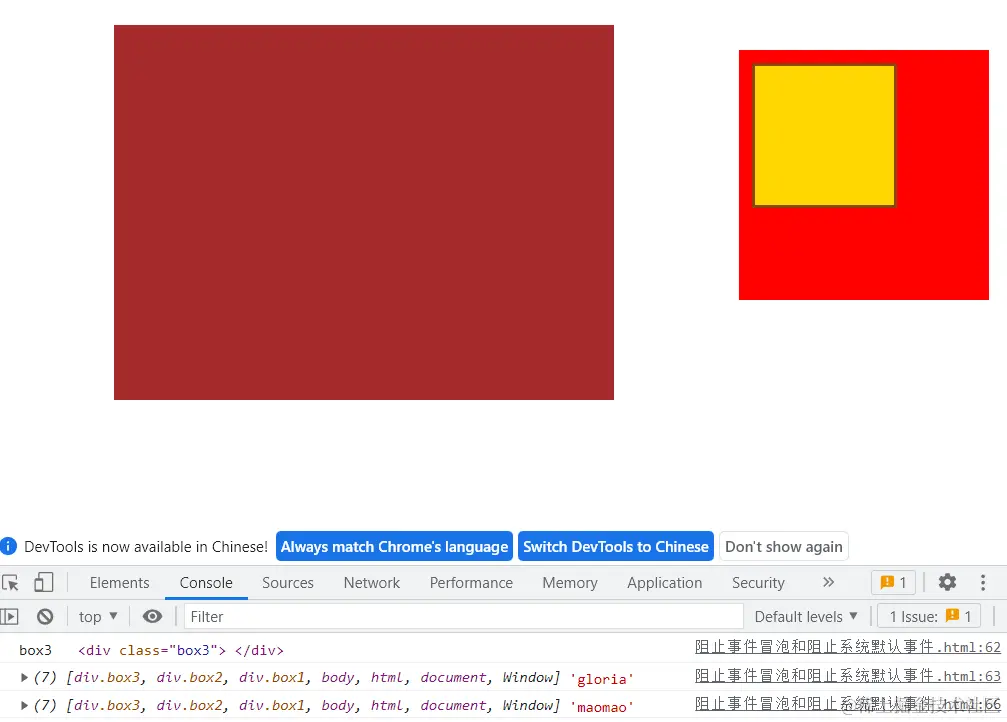Click the large brown box on the page
This screenshot has width=1007, height=722.
coord(363,212)
